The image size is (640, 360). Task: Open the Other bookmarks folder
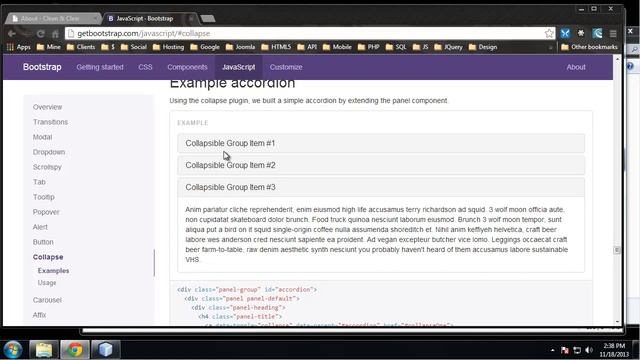[x=589, y=47]
